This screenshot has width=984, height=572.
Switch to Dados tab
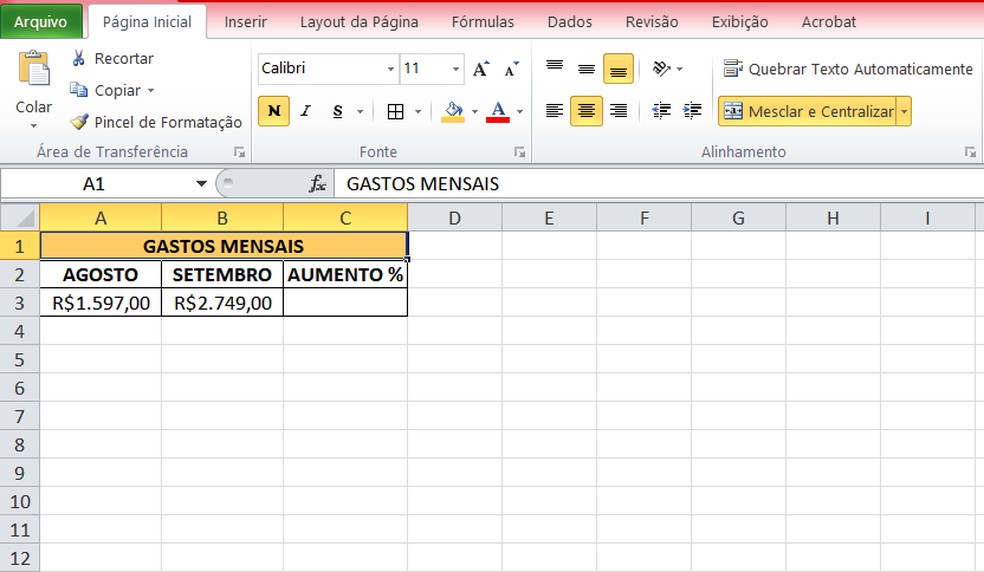pos(569,22)
